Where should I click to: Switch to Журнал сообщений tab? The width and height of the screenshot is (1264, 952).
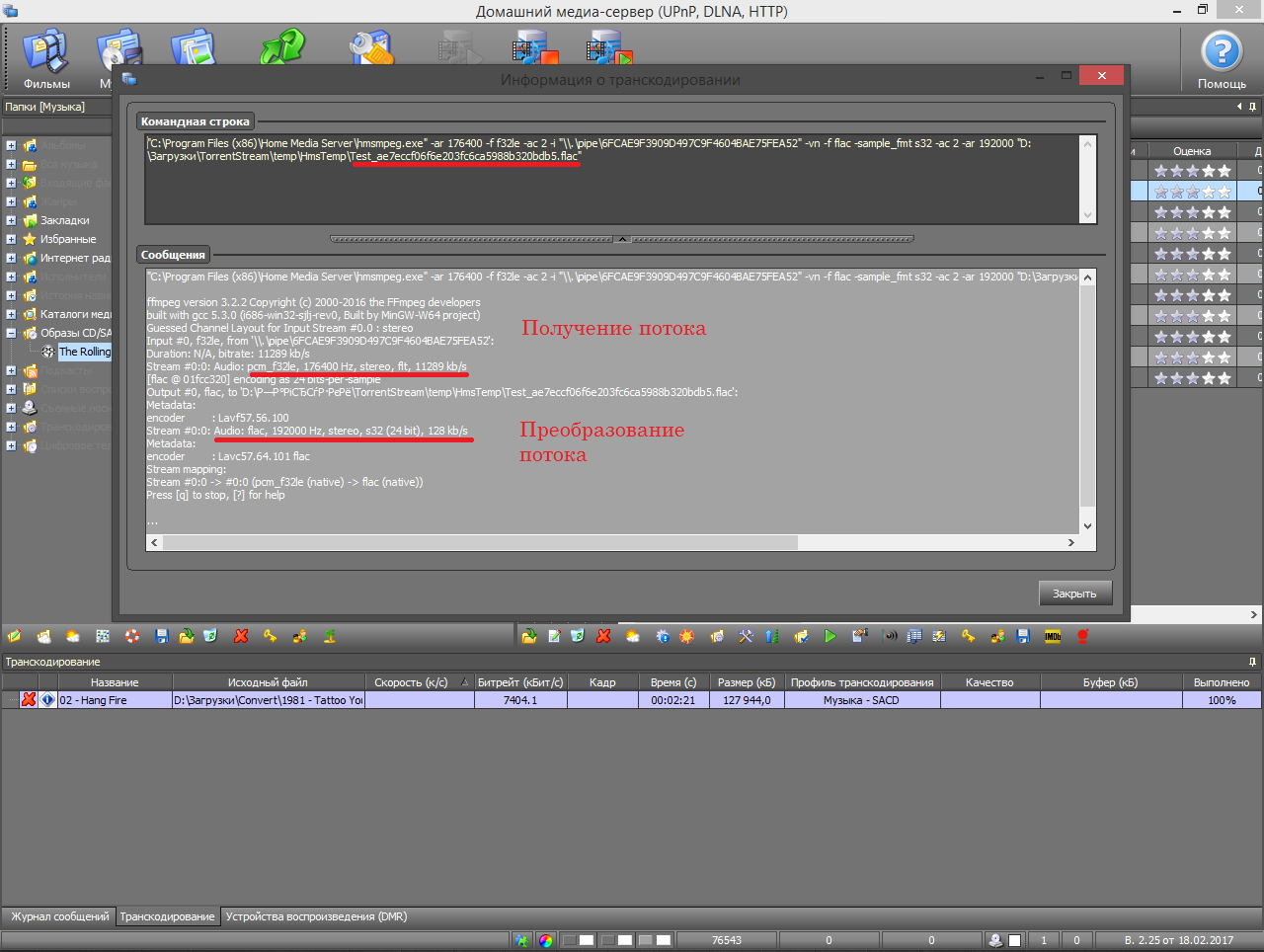[59, 916]
